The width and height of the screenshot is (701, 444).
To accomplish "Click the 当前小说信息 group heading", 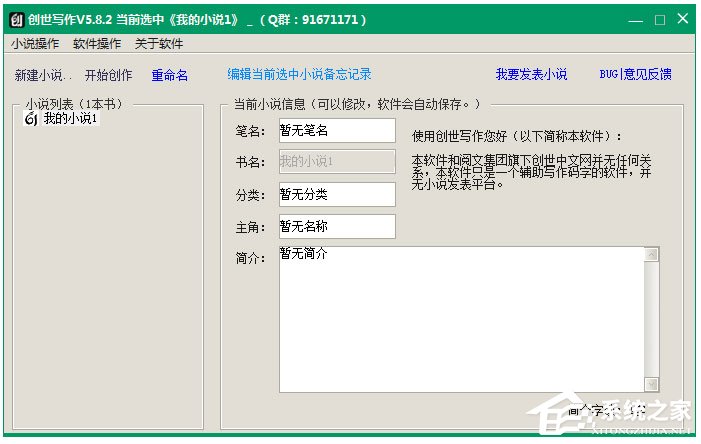I will point(357,105).
